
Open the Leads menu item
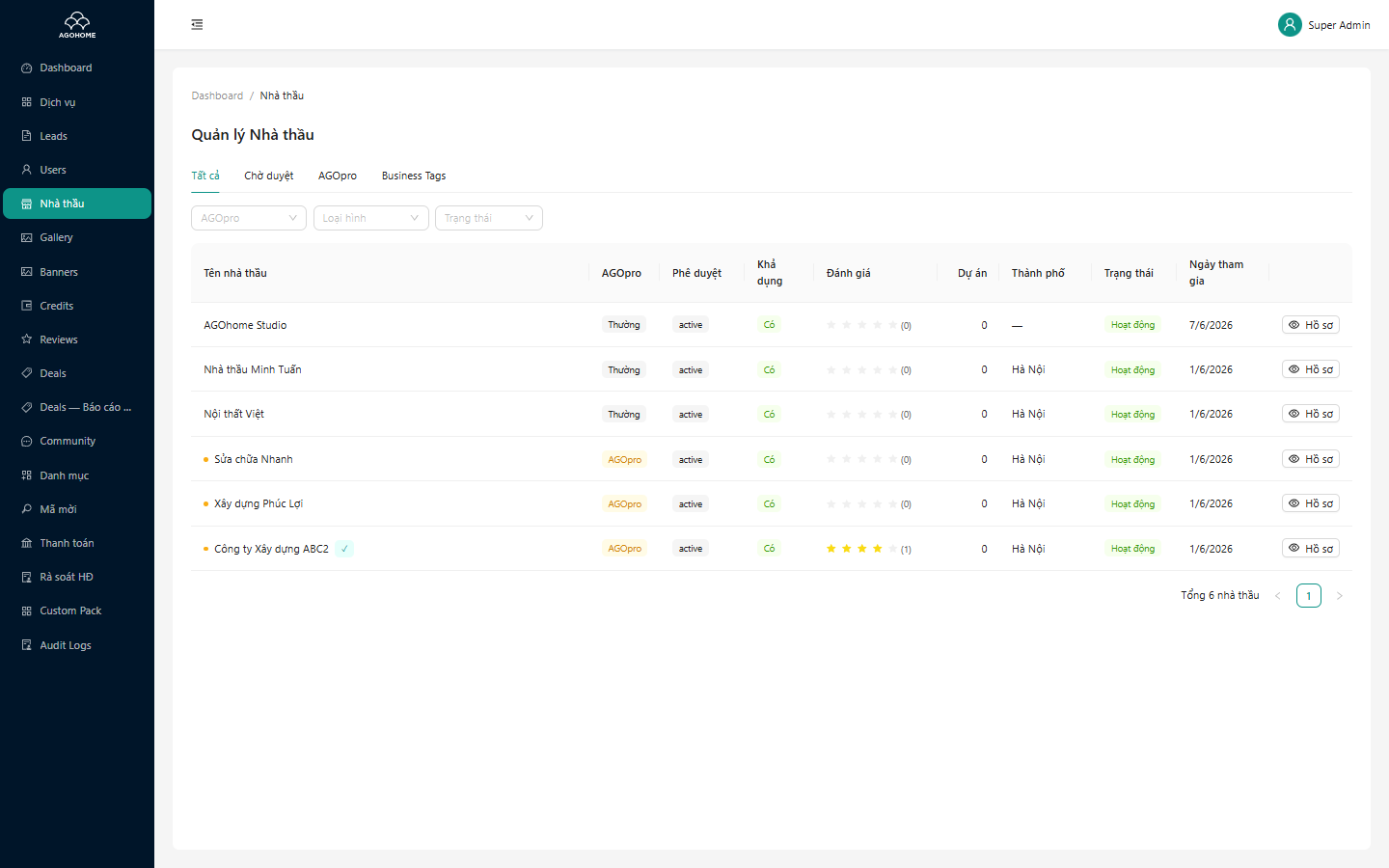77,136
